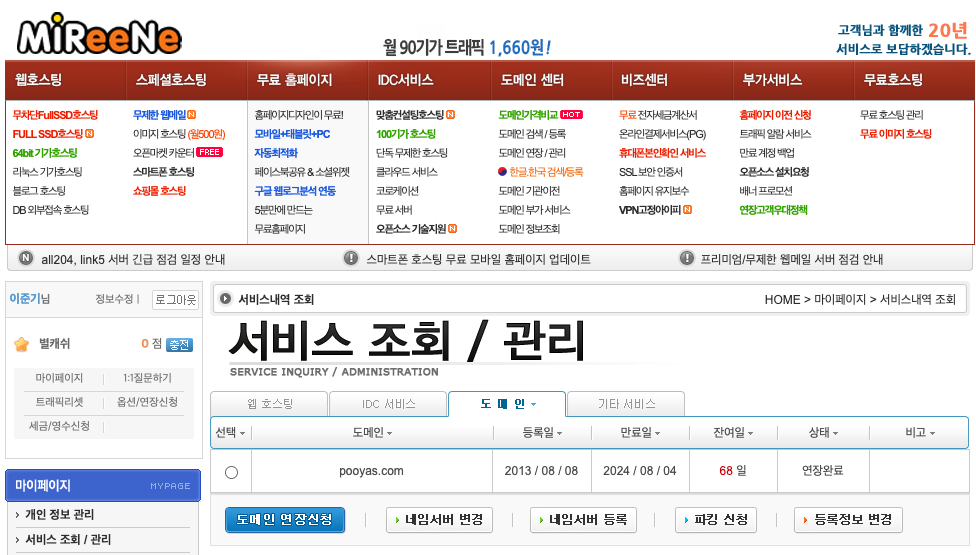The width and height of the screenshot is (976, 555).
Task: Click the 네임서버 등록 button
Action: 583,520
